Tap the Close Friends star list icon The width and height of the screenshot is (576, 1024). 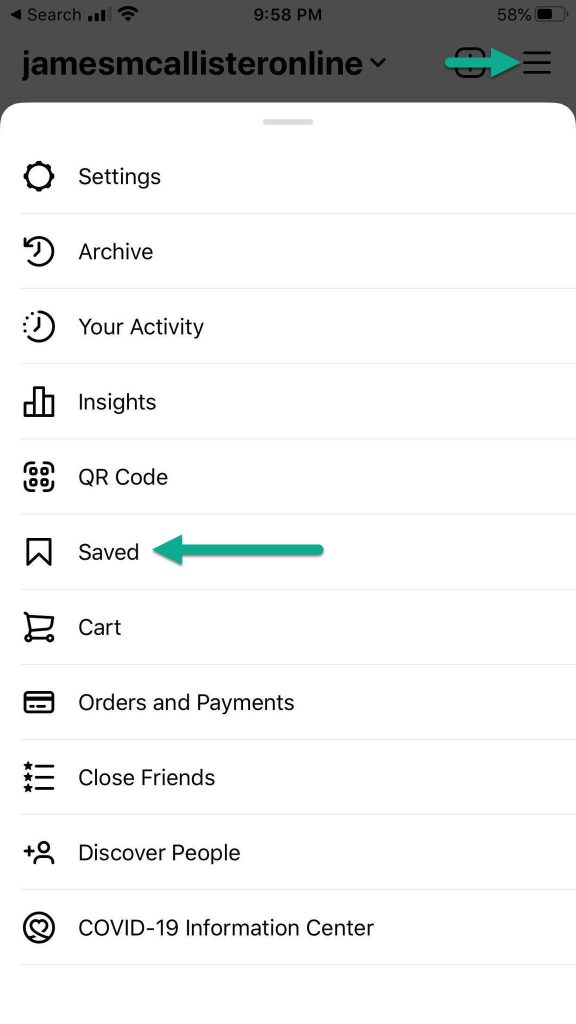pos(39,777)
